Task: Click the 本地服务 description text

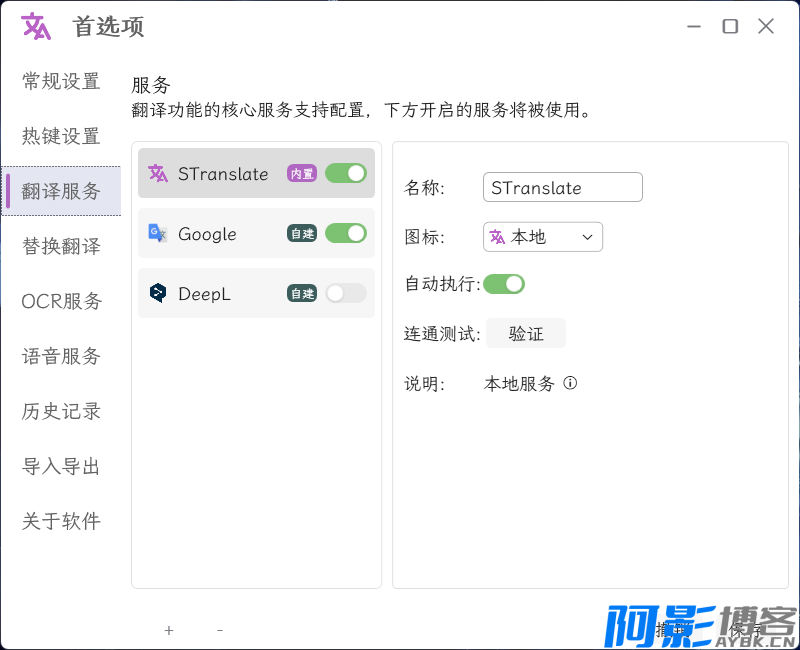Action: [519, 383]
